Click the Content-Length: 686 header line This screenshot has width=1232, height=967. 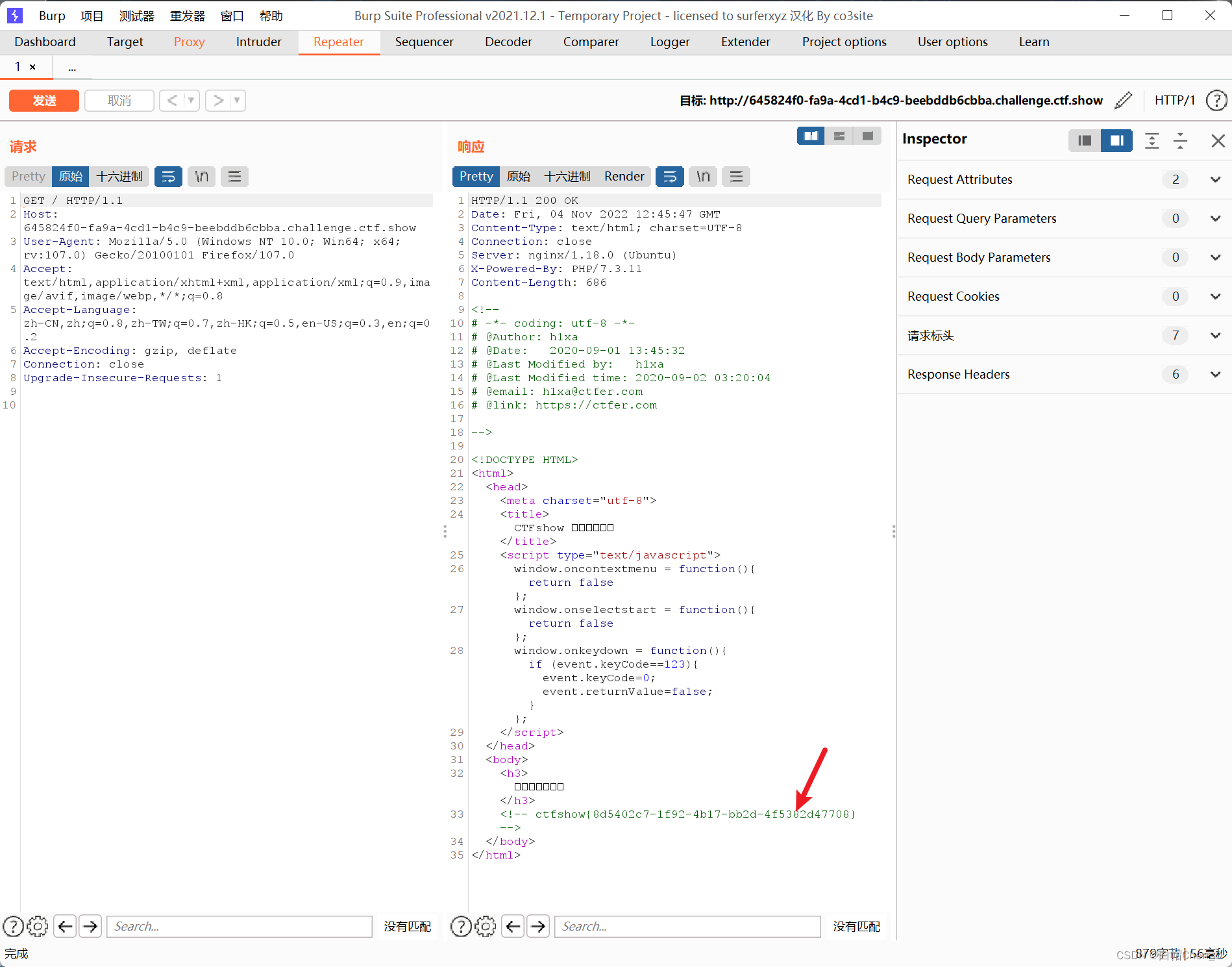pos(539,282)
